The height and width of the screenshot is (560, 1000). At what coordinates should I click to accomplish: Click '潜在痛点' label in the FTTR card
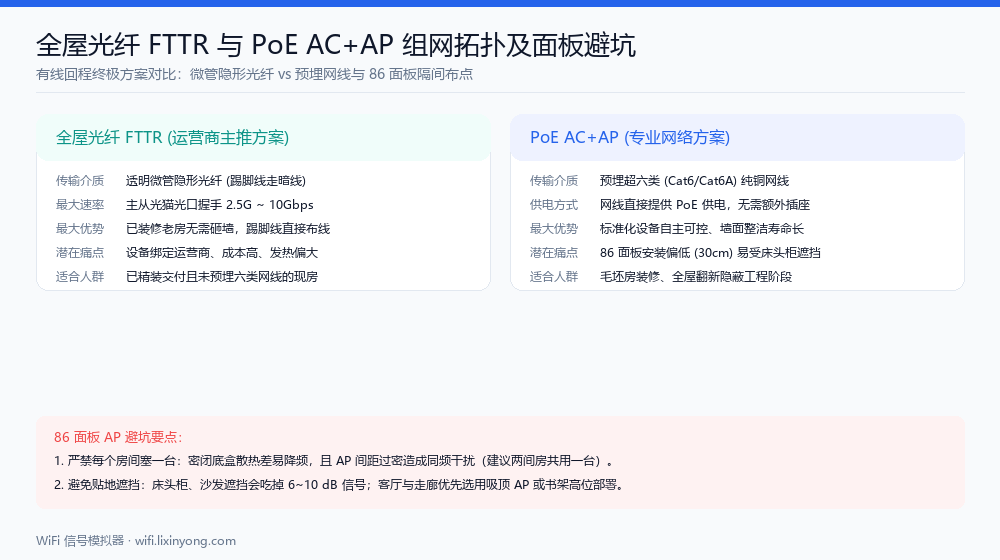[x=80, y=253]
